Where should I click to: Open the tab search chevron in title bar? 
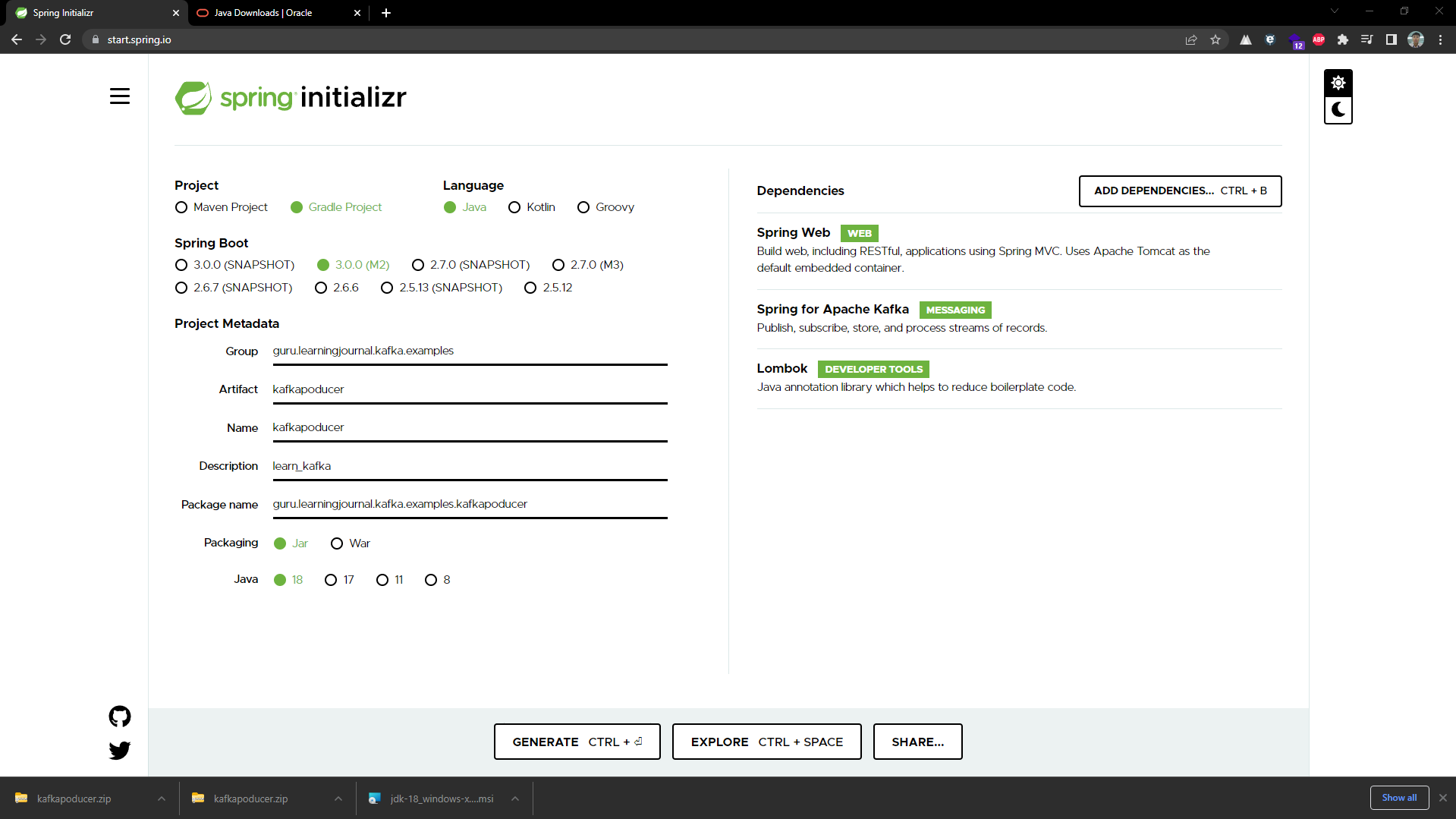click(x=1335, y=11)
